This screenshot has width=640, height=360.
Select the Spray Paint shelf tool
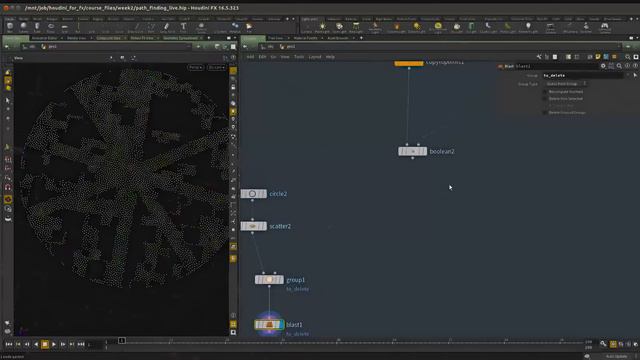(x=167, y=27)
